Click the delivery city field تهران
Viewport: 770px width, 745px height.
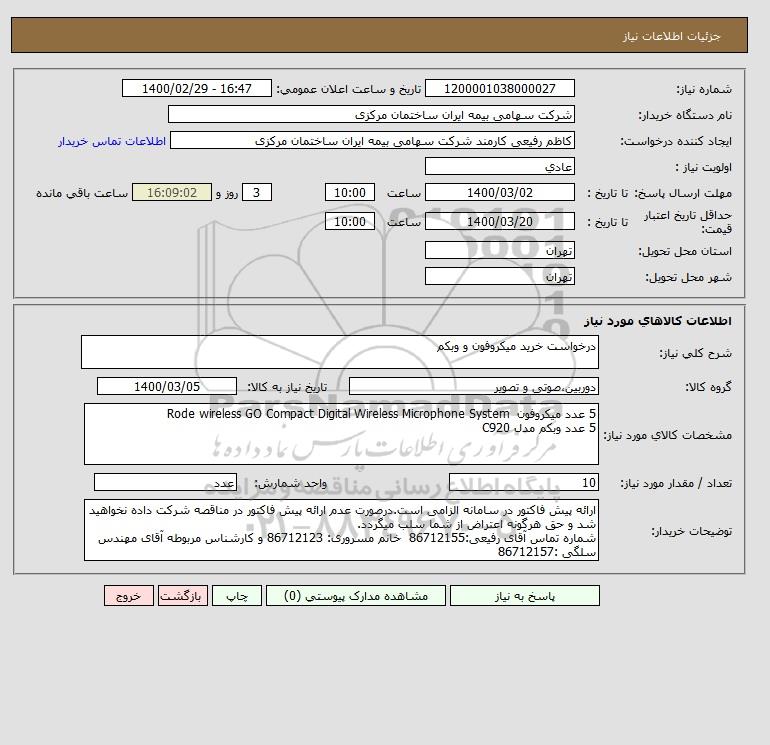pyautogui.click(x=499, y=276)
